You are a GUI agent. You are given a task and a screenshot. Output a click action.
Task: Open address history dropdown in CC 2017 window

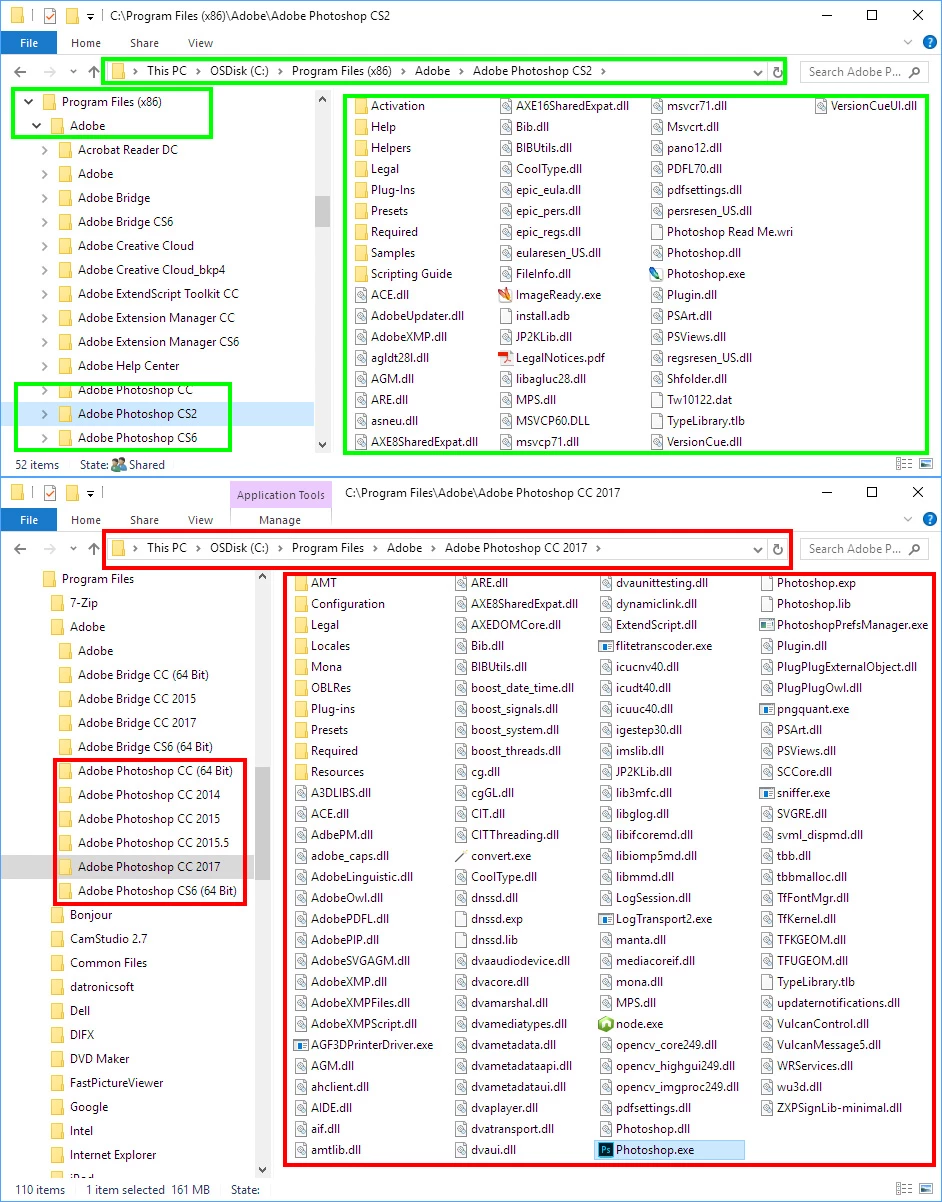[x=759, y=549]
